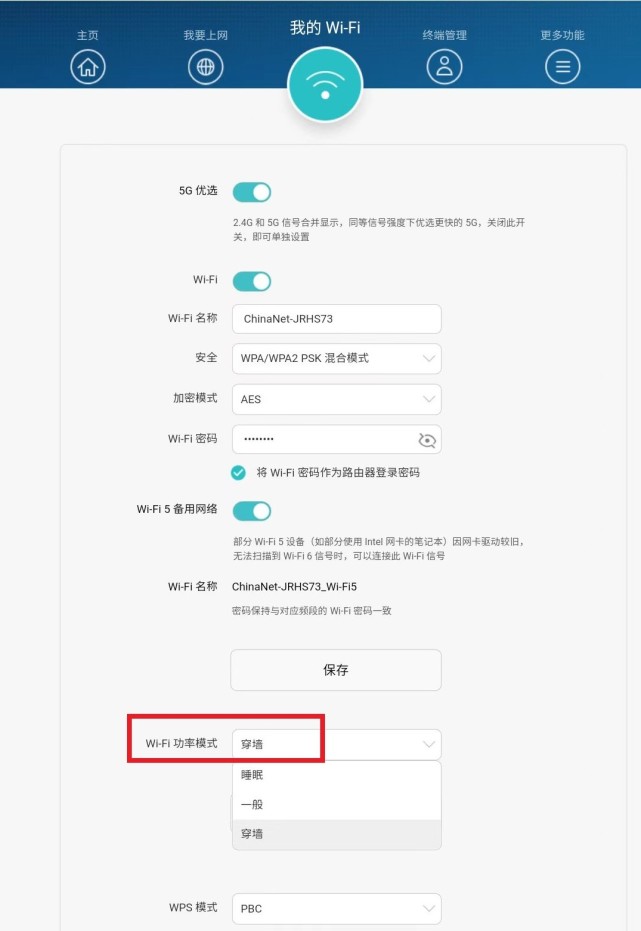
Task: Open 更多功能 via the menu icon
Action: [x=562, y=67]
